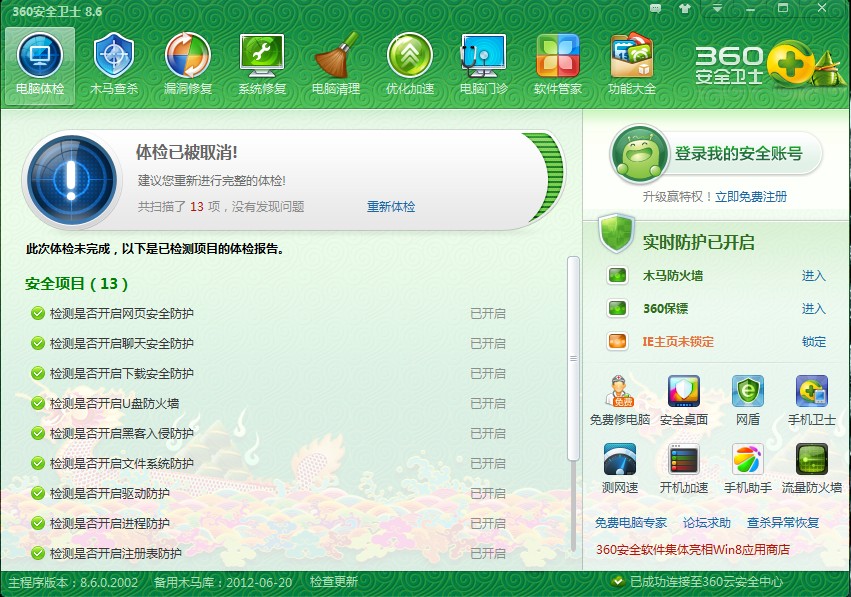Image resolution: width=851 pixels, height=597 pixels.
Task: Open the 电脑体检 tab
Action: (40, 66)
